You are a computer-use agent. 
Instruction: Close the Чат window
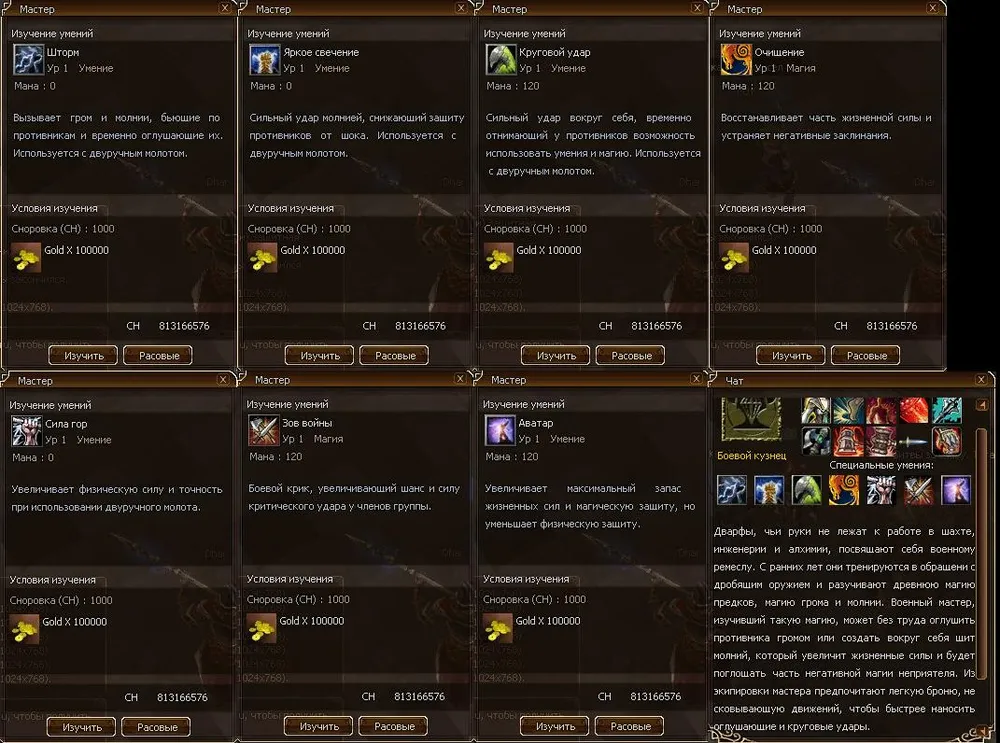pyautogui.click(x=981, y=379)
